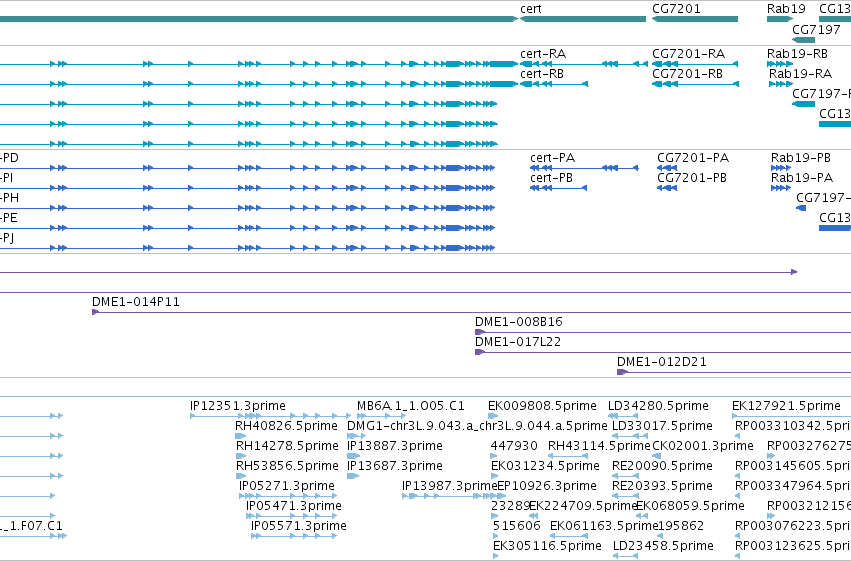Click the IP13887.3prime EST label
This screenshot has height=561, width=851.
(x=395, y=446)
